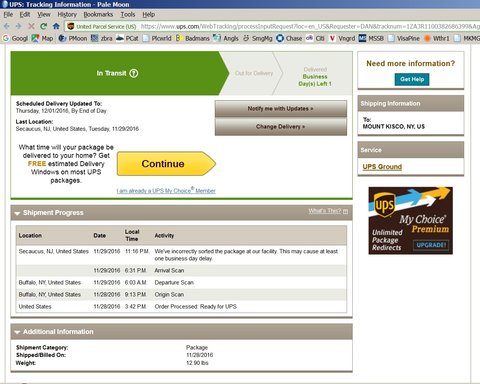Open the Vngrd bookmark
The height and width of the screenshot is (384, 480).
pyautogui.click(x=342, y=38)
